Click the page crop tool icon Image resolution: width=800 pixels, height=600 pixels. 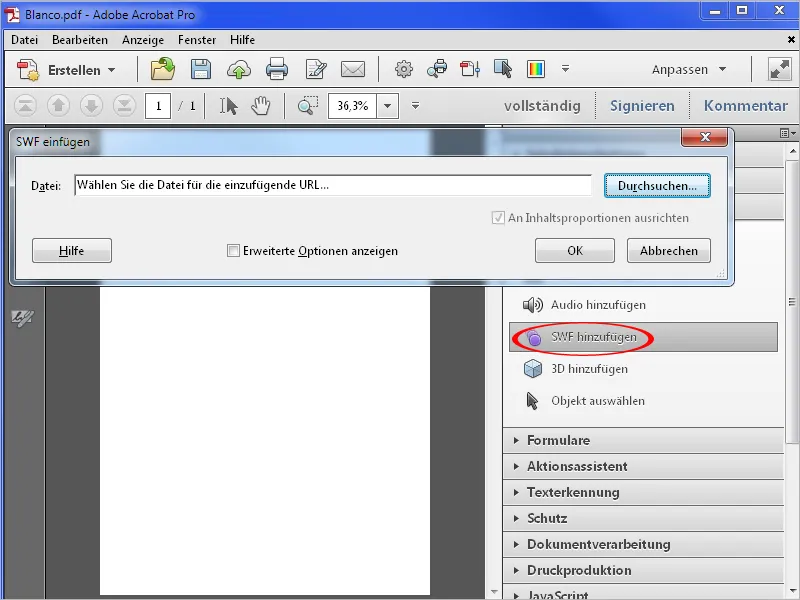[470, 69]
